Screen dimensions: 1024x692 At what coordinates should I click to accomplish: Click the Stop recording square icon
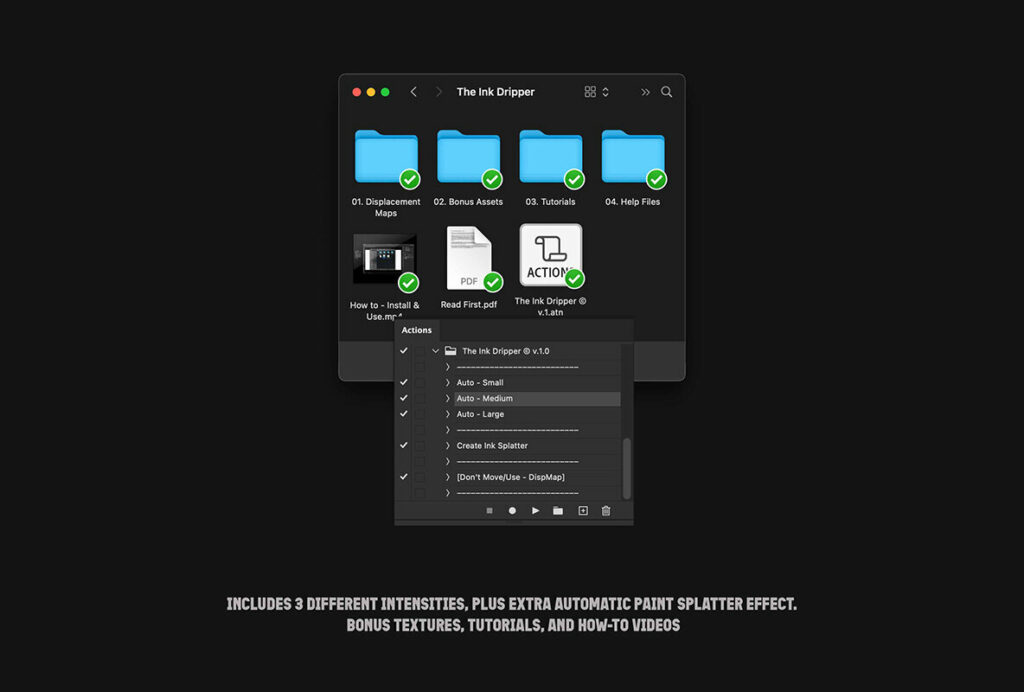tap(489, 511)
